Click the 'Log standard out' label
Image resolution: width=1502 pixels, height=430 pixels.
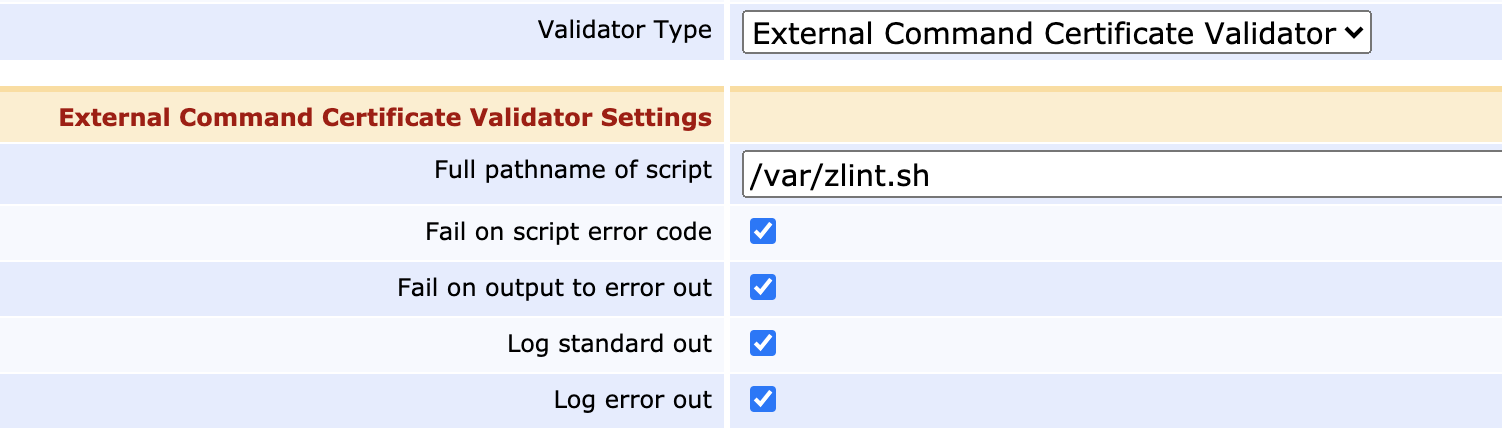609,344
